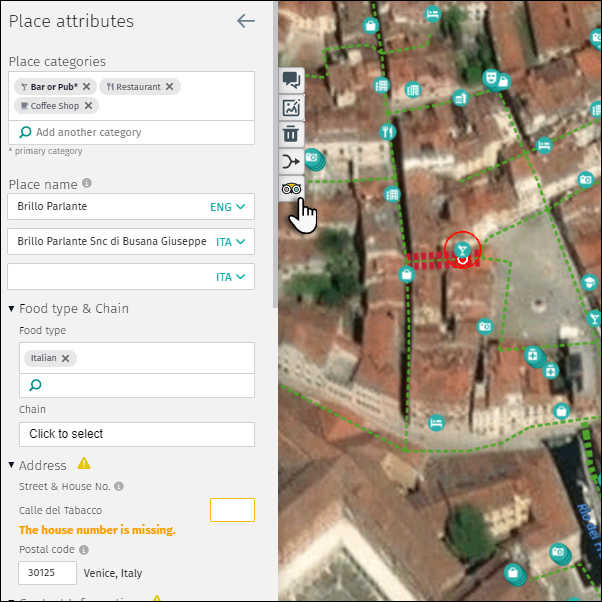
Task: Click the Place name info icon
Action: point(87,183)
